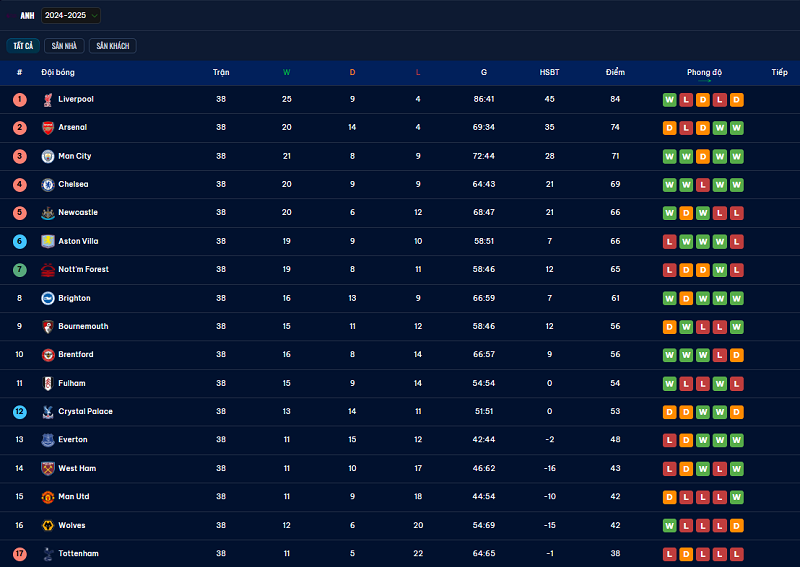Open the Liverpool team link

pos(76,99)
